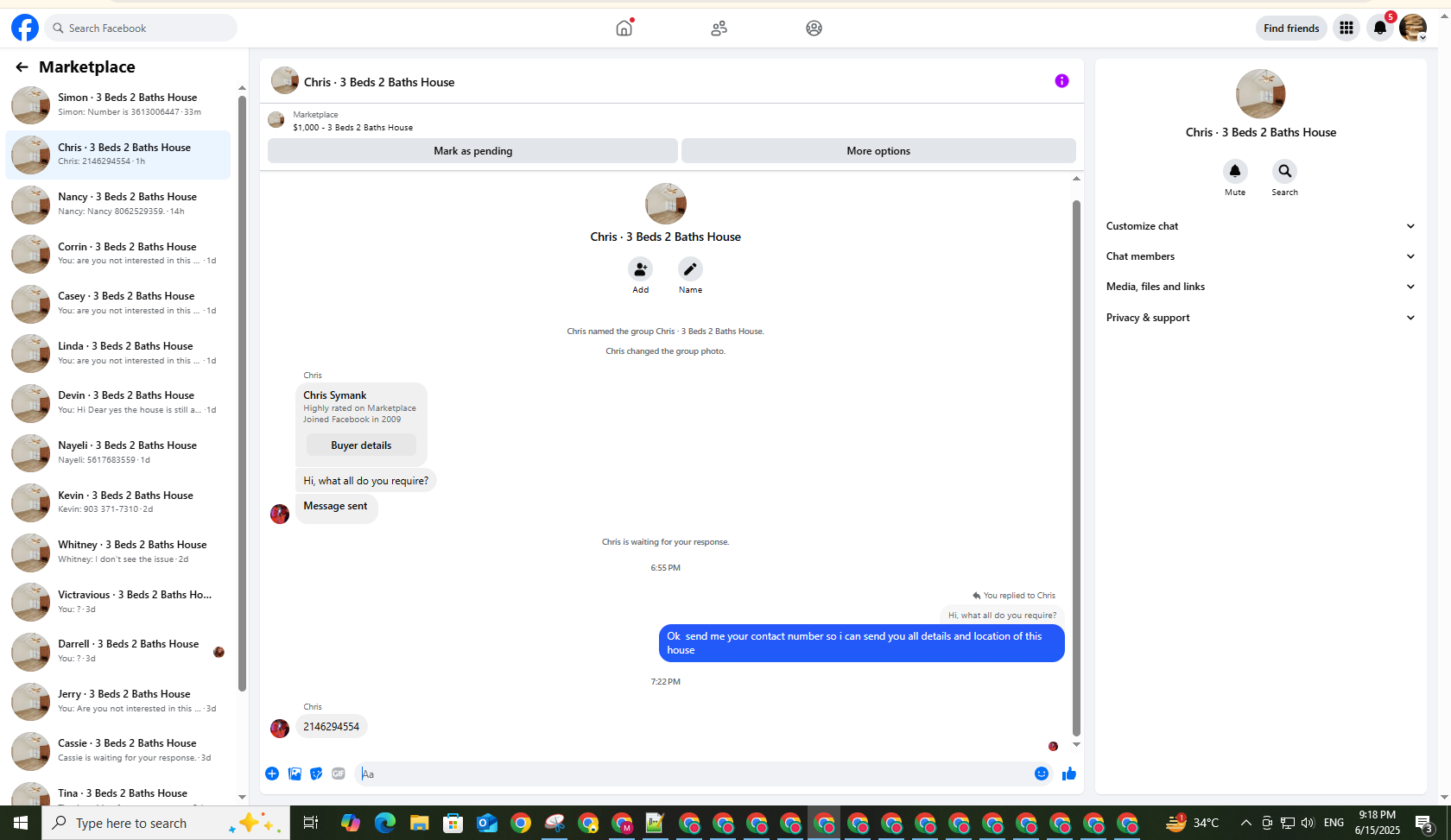Click the conversation list scrollbar's down arrow
This screenshot has width=1451, height=840.
coord(242,797)
